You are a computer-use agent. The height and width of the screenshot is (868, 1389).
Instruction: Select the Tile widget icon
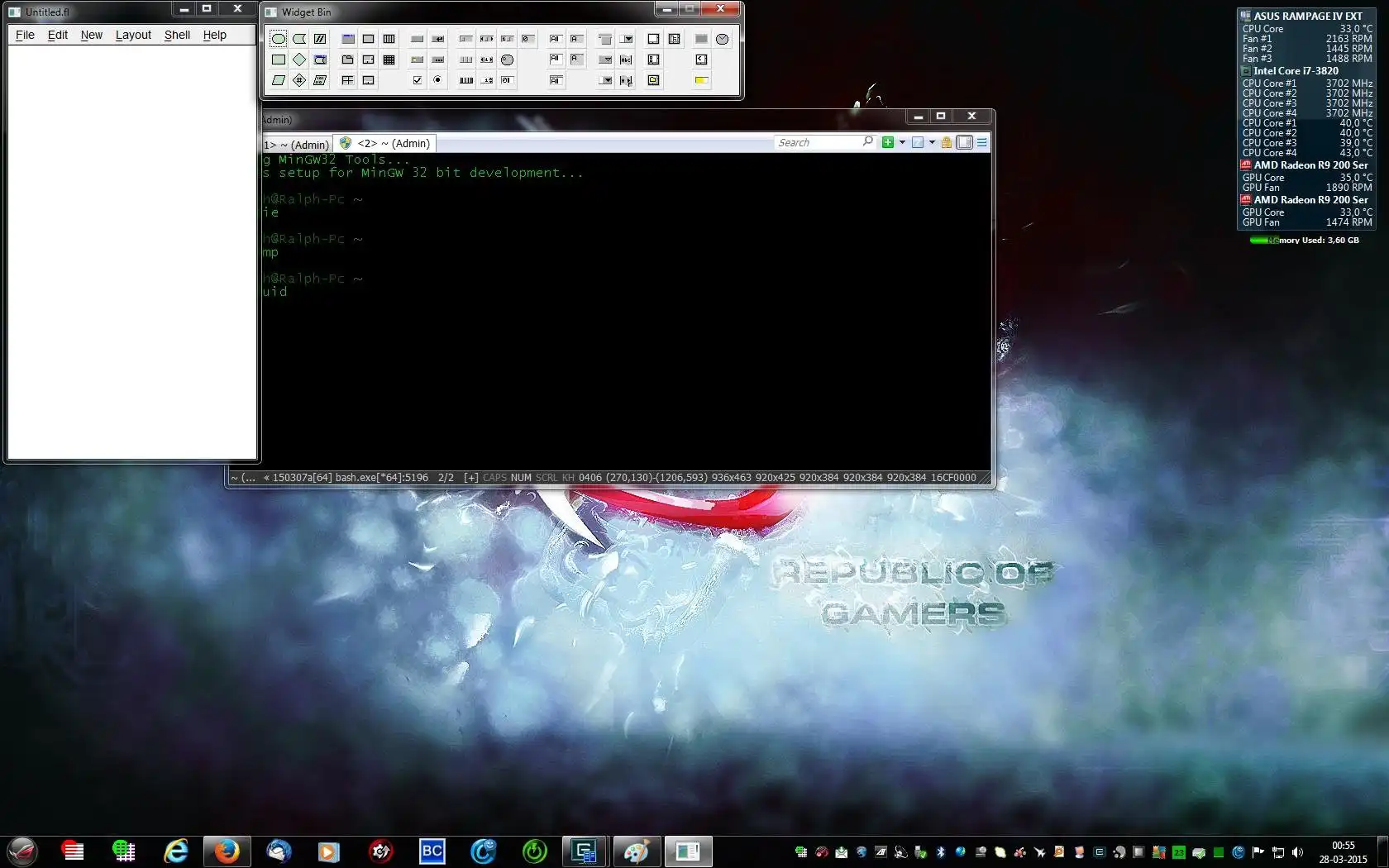[x=348, y=80]
